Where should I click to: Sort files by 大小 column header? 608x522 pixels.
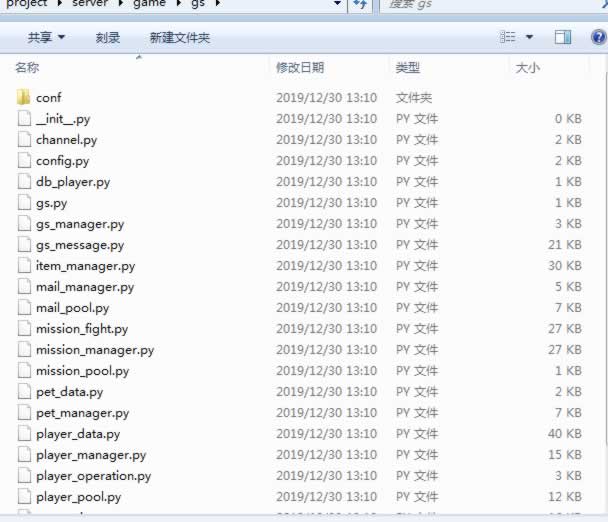[x=527, y=68]
